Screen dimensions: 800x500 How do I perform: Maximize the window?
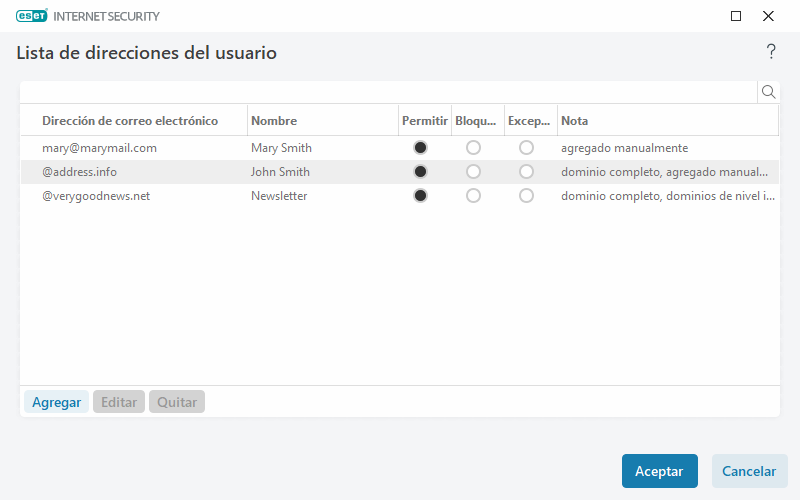(736, 16)
